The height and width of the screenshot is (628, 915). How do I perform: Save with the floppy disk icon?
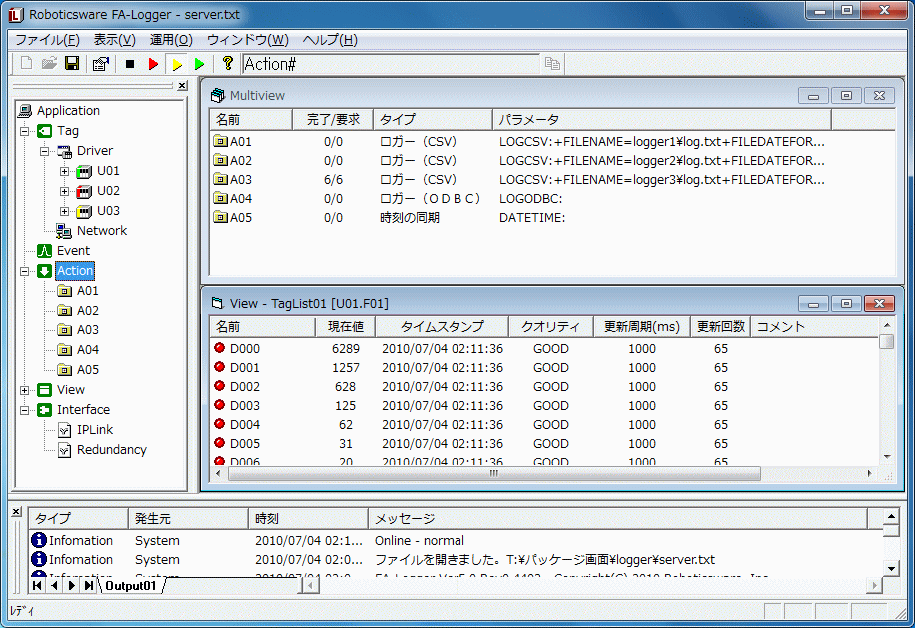pyautogui.click(x=72, y=64)
